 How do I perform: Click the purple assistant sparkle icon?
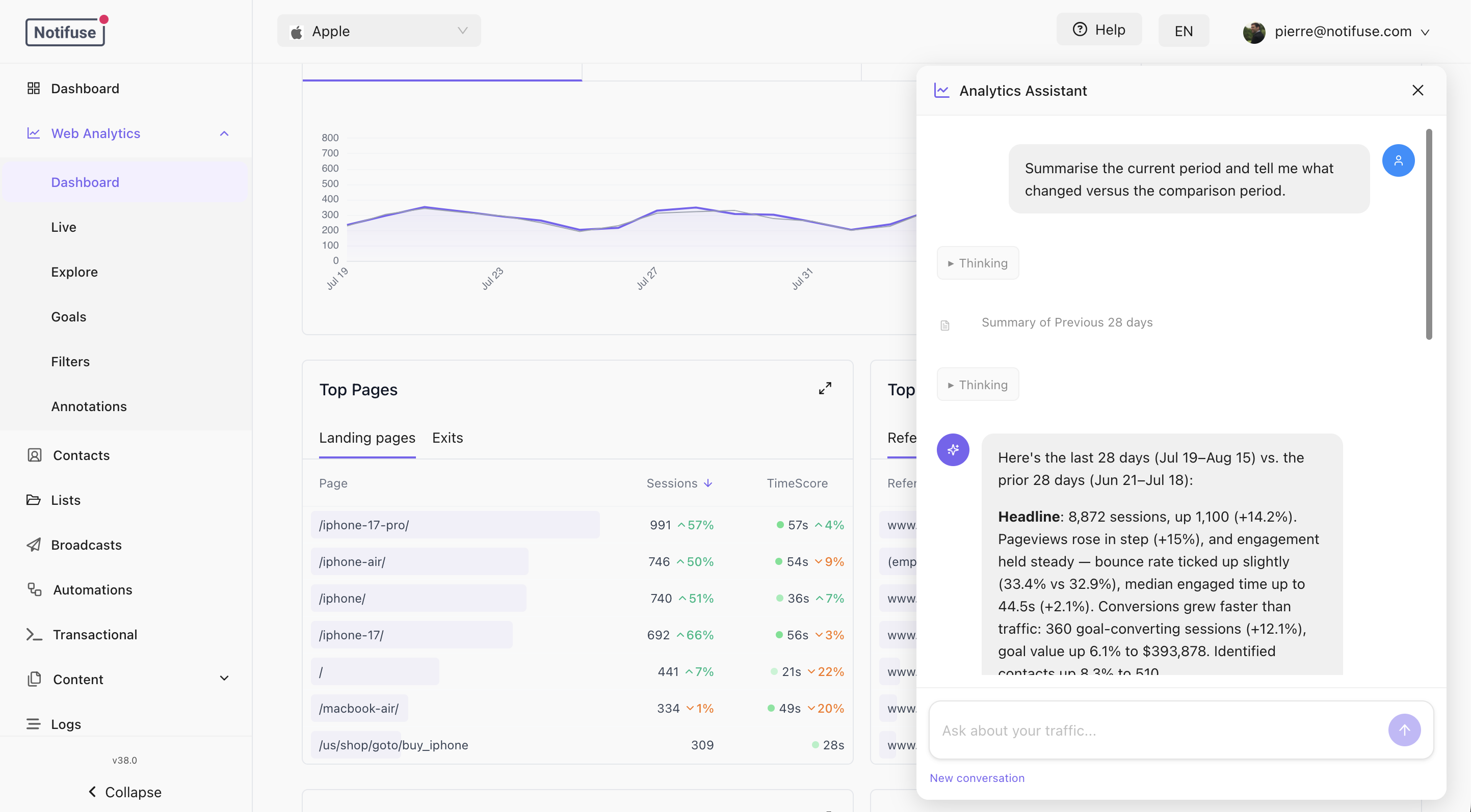pos(953,450)
